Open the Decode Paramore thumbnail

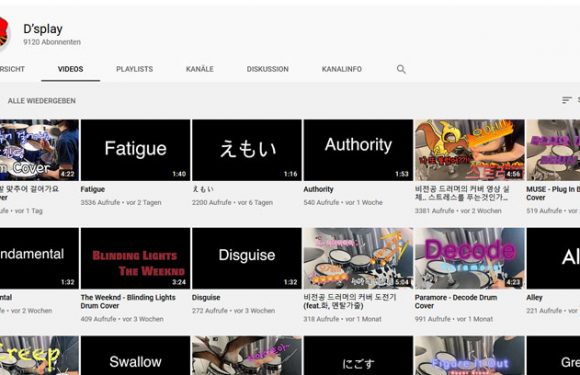(469, 258)
